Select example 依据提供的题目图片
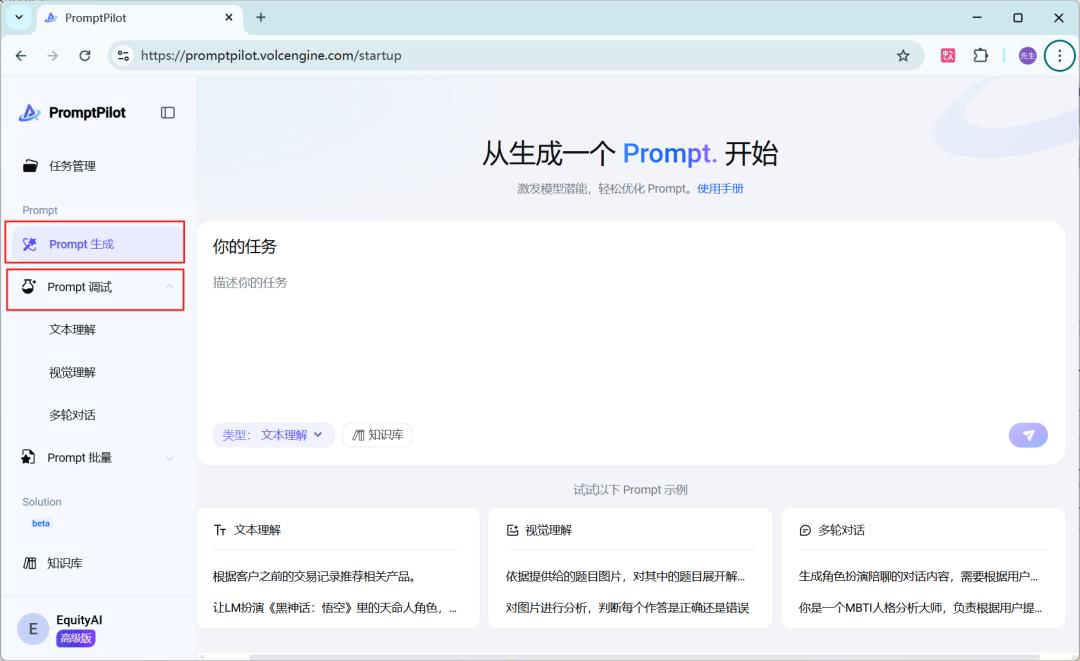Viewport: 1080px width, 661px height. click(625, 576)
